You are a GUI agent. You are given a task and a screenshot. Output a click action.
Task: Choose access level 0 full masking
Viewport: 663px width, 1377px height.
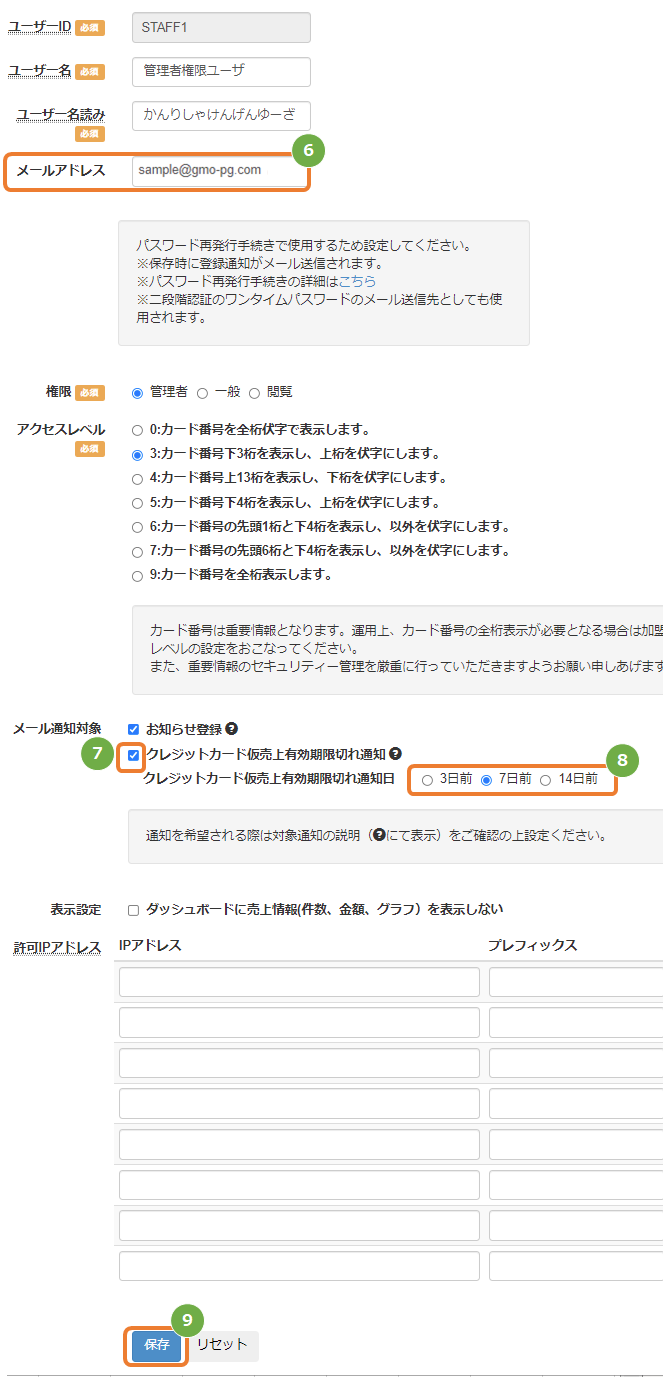138,430
